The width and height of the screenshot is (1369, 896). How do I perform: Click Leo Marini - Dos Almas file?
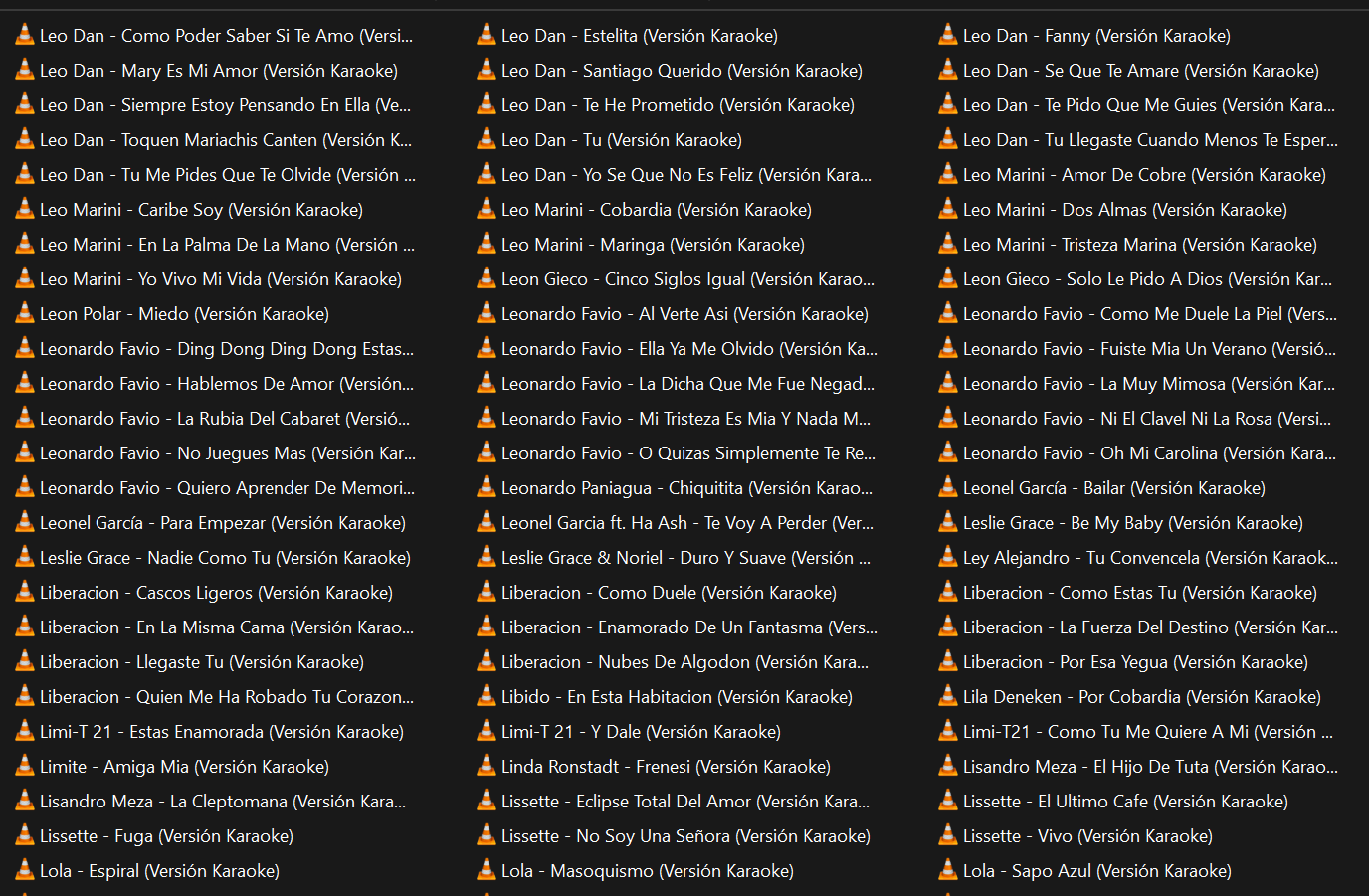(x=1113, y=209)
